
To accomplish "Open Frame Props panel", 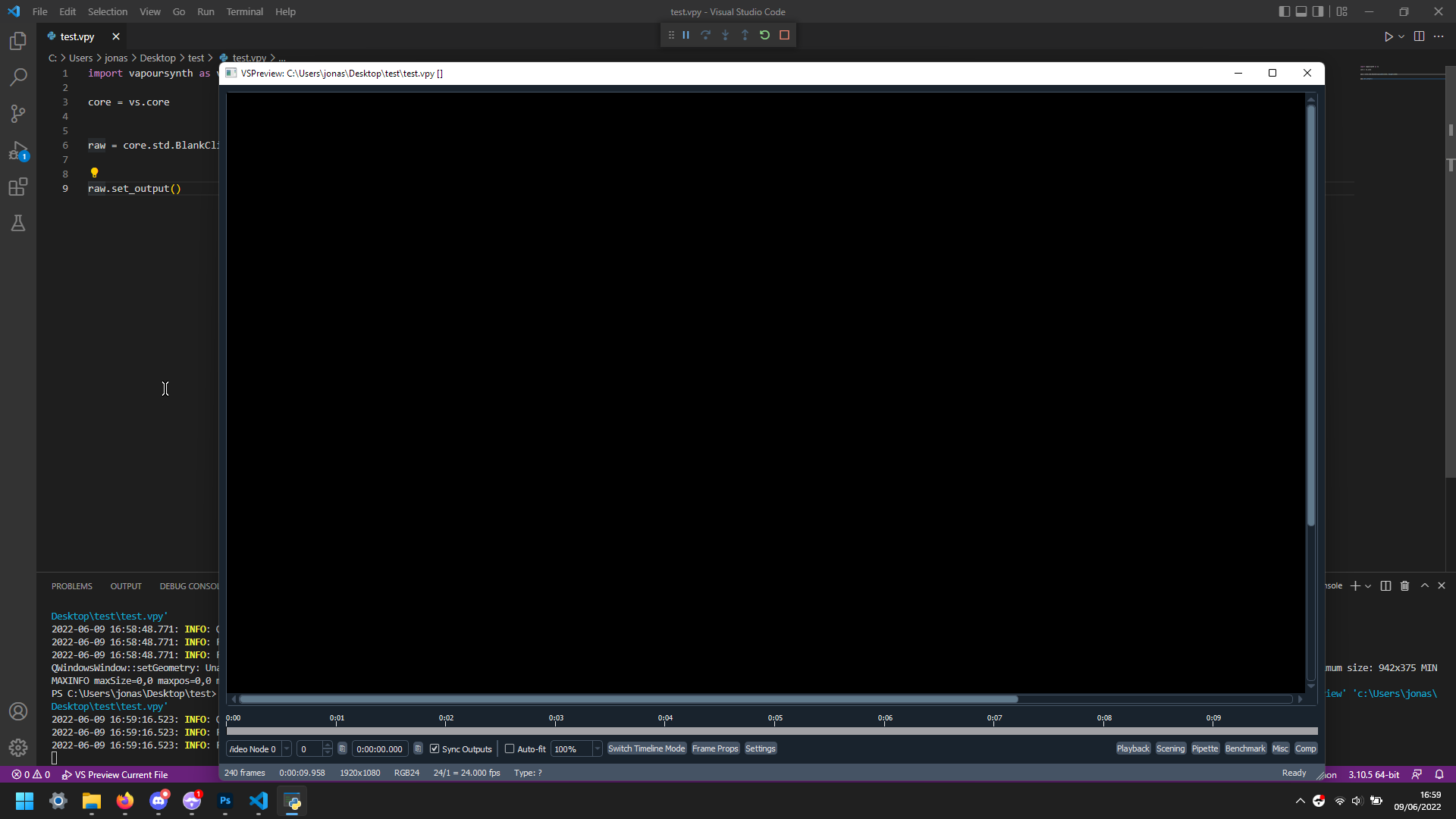I will point(714,748).
